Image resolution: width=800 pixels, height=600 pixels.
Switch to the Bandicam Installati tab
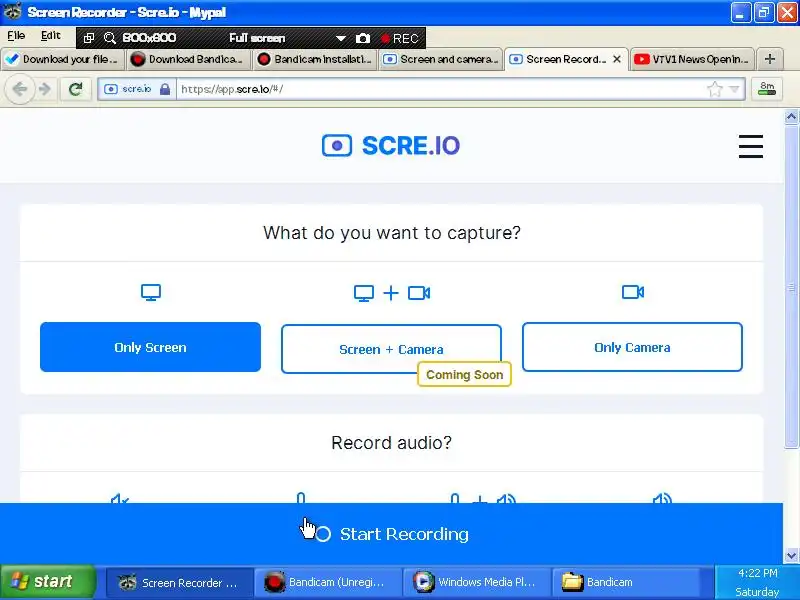pyautogui.click(x=314, y=59)
